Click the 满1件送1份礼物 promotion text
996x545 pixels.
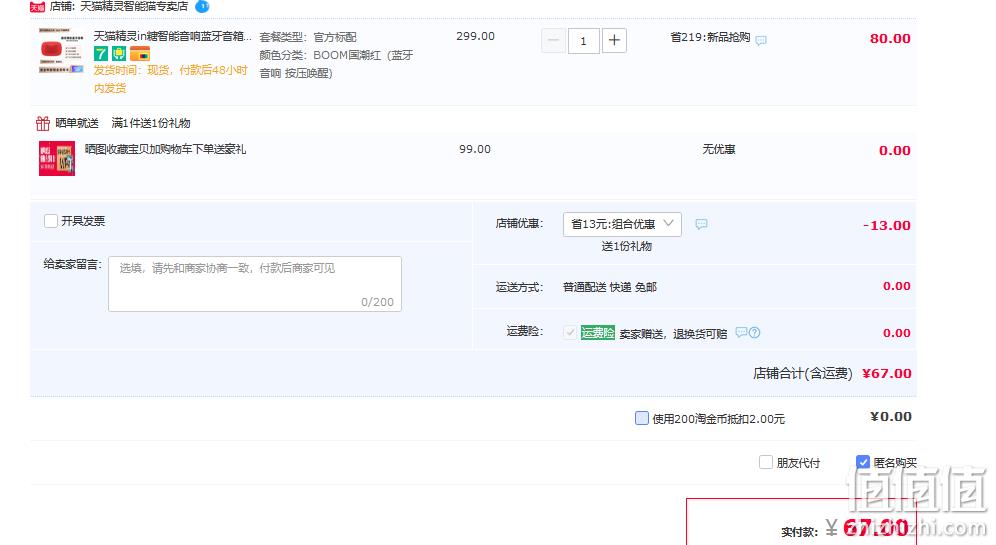click(x=151, y=123)
